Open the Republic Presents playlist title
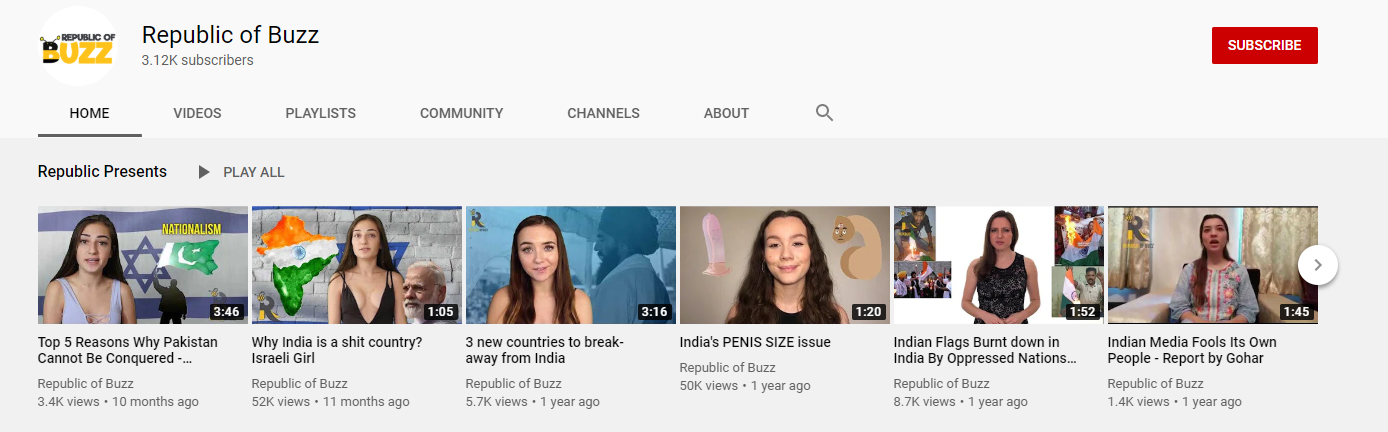 (102, 172)
